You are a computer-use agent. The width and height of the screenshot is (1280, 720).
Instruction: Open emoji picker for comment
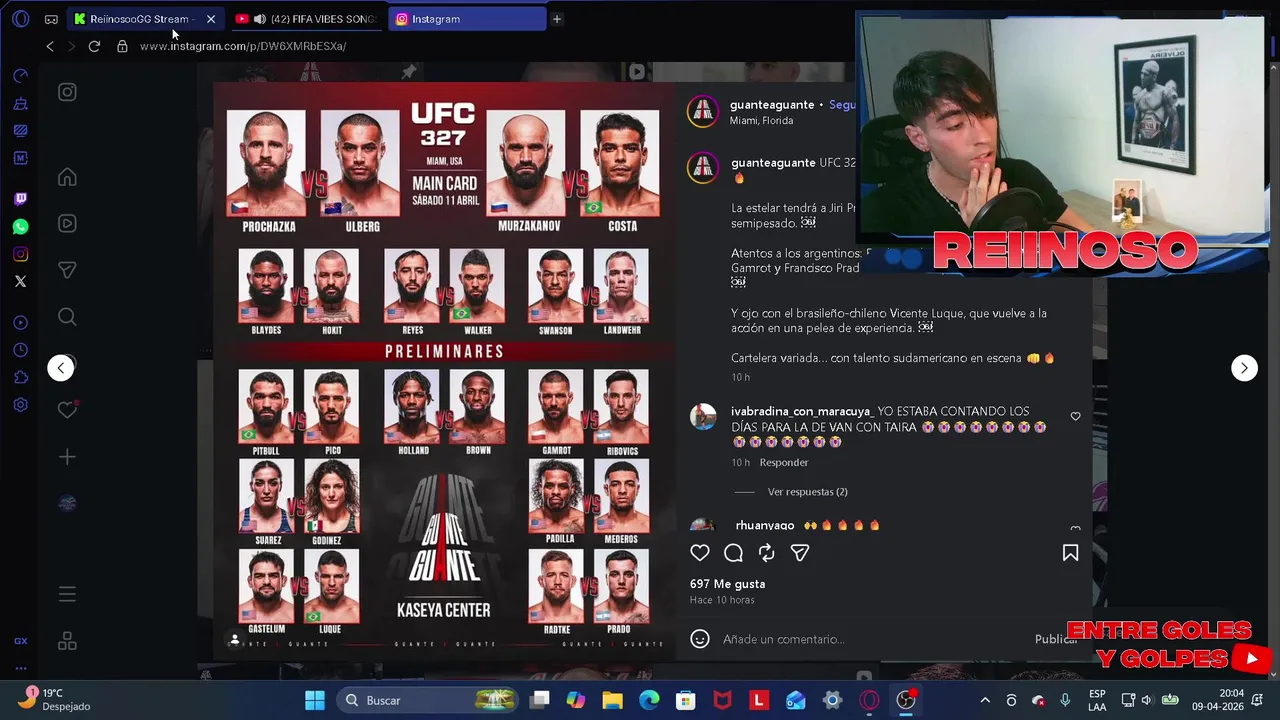coord(700,639)
